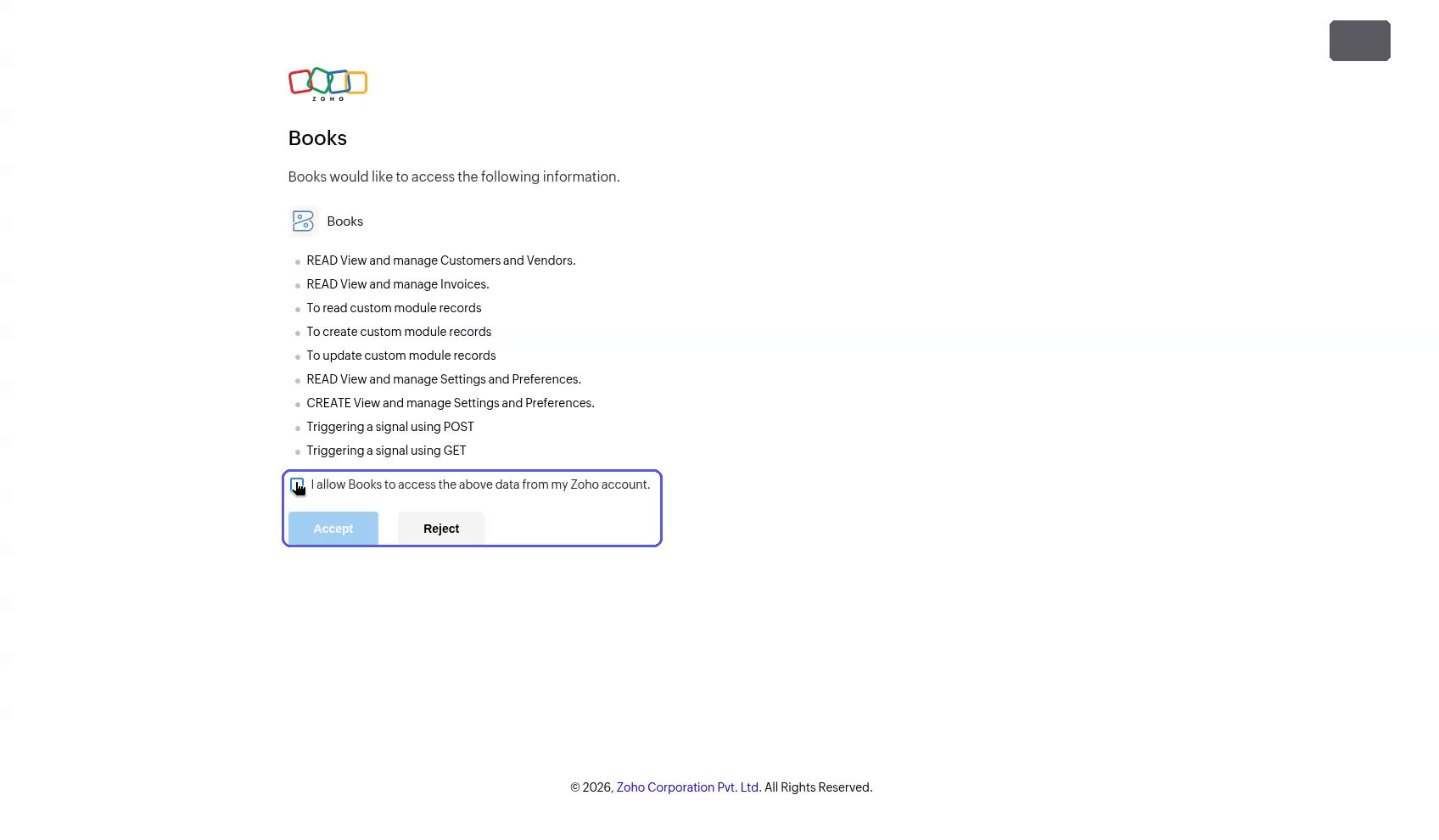
Task: Click 'Books would like to access the following information.'
Action: click(x=454, y=176)
